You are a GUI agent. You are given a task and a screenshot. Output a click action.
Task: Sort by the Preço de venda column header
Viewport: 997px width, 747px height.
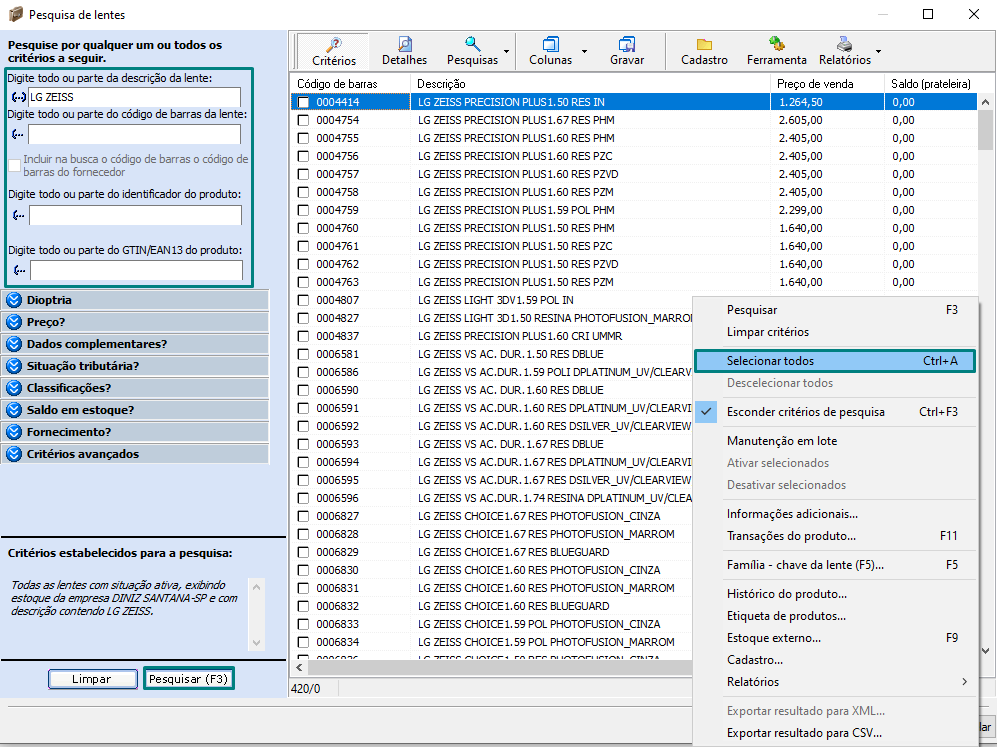pyautogui.click(x=827, y=84)
